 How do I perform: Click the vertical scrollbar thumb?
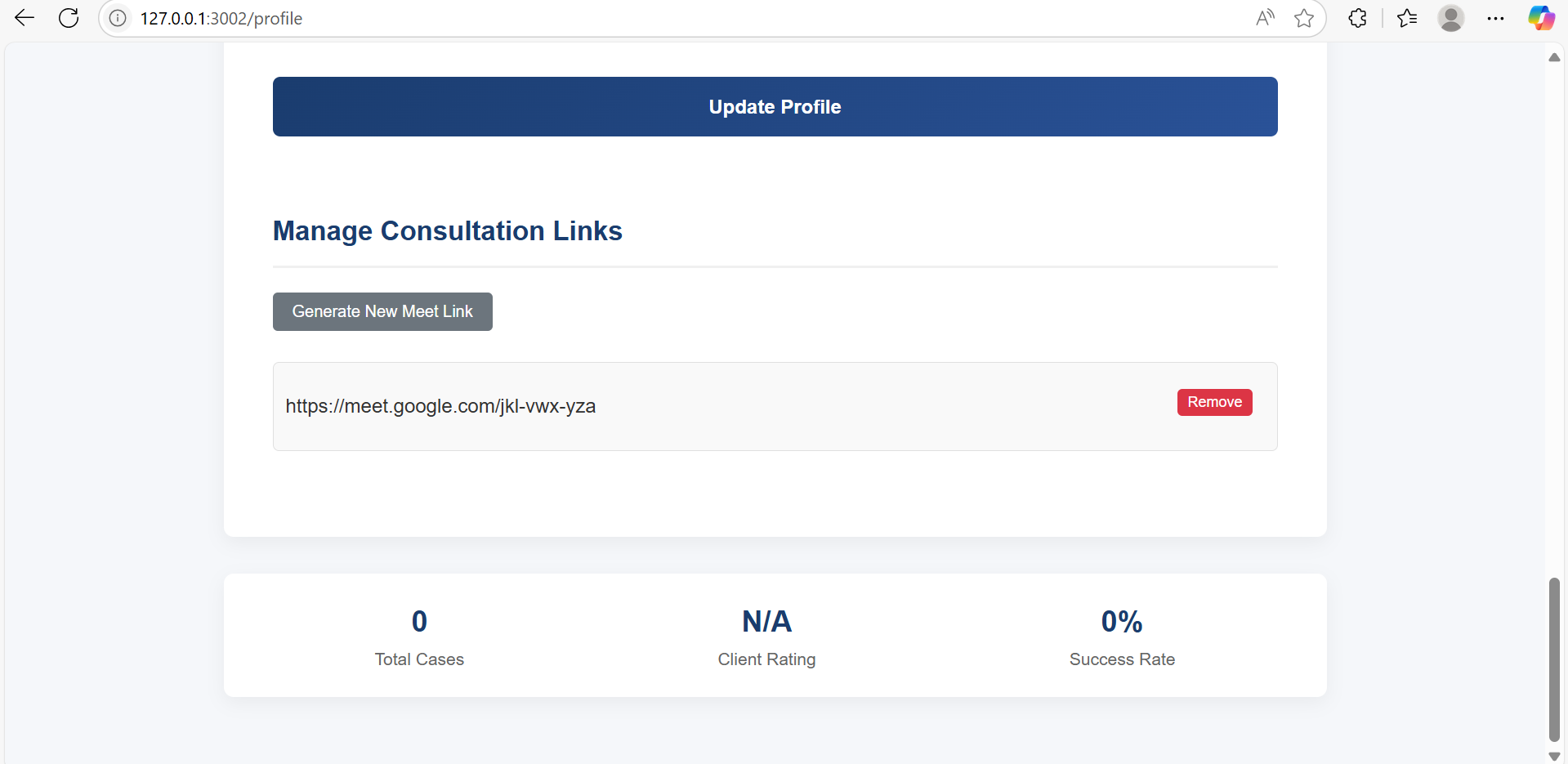click(1554, 659)
